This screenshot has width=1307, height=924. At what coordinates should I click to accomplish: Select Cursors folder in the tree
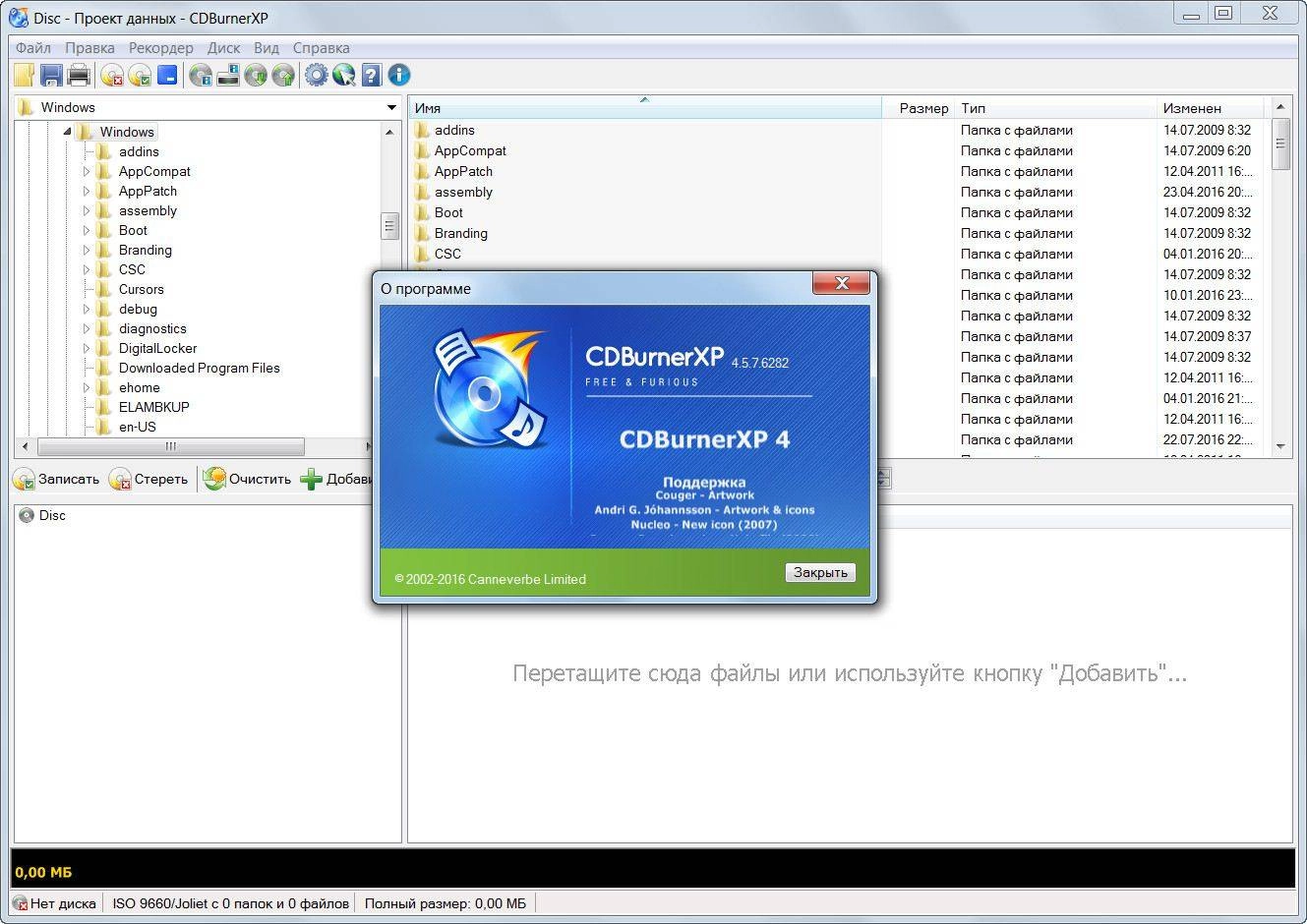pyautogui.click(x=141, y=289)
